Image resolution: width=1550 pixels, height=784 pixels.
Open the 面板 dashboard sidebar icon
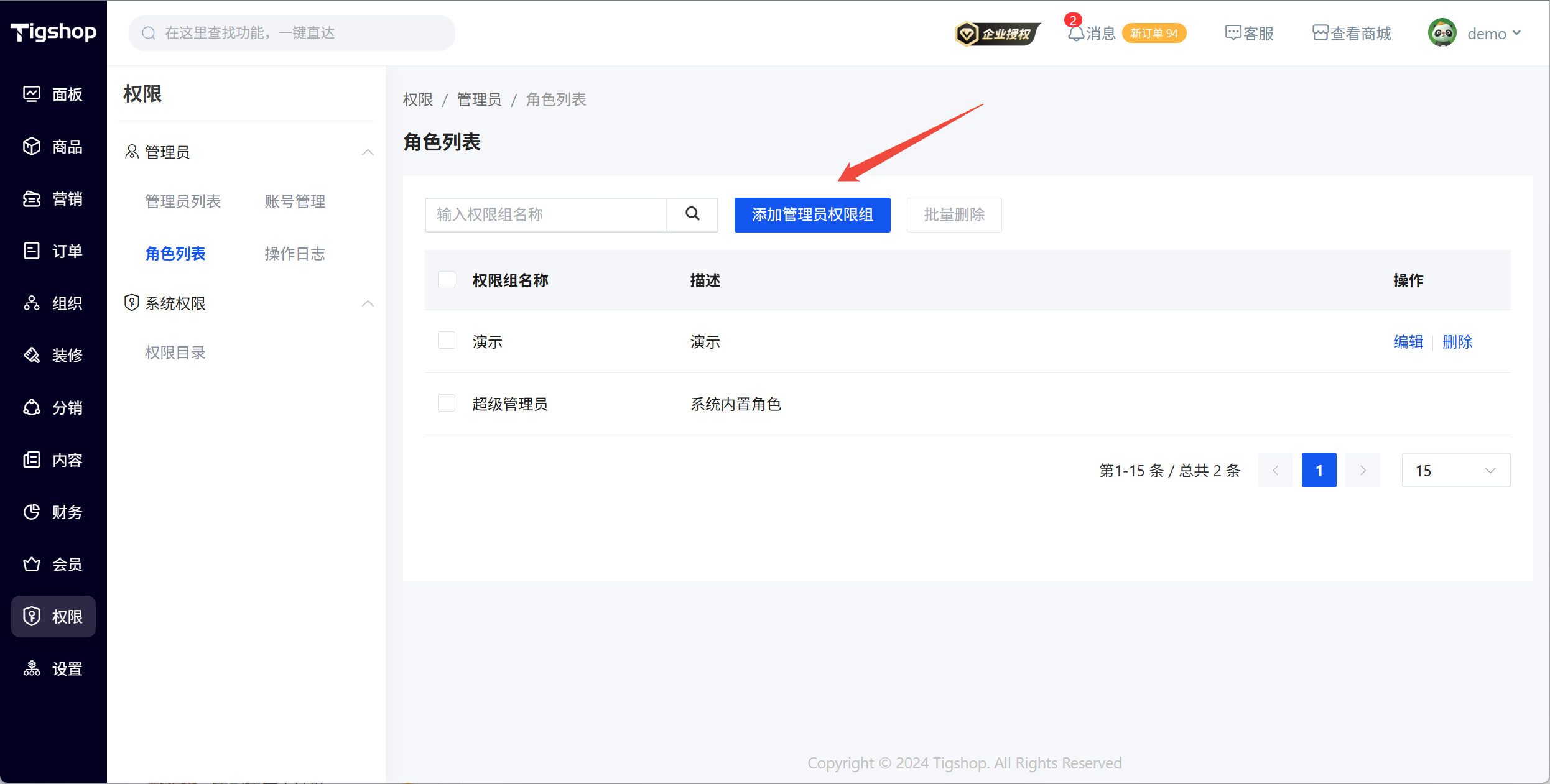[32, 94]
